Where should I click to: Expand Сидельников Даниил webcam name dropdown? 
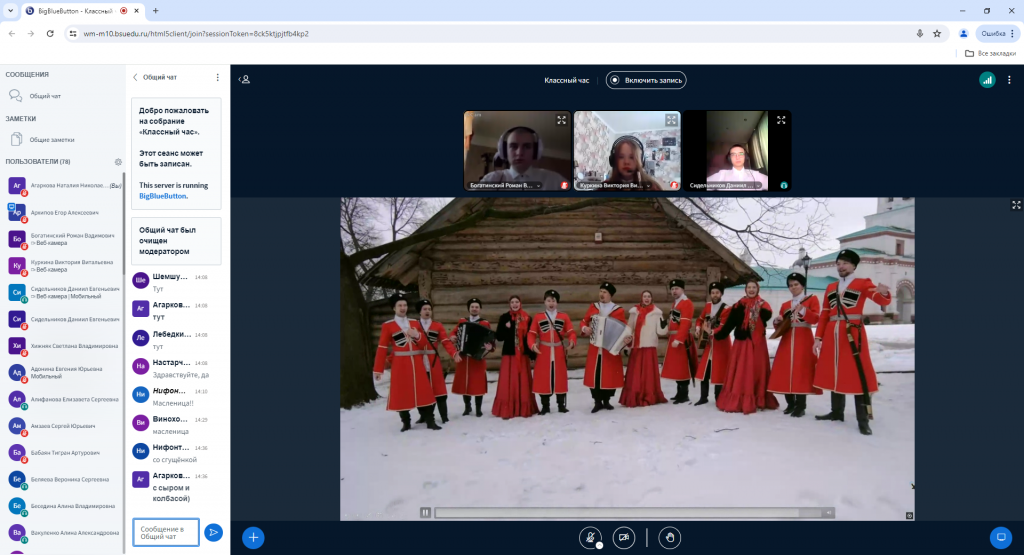tap(725, 185)
